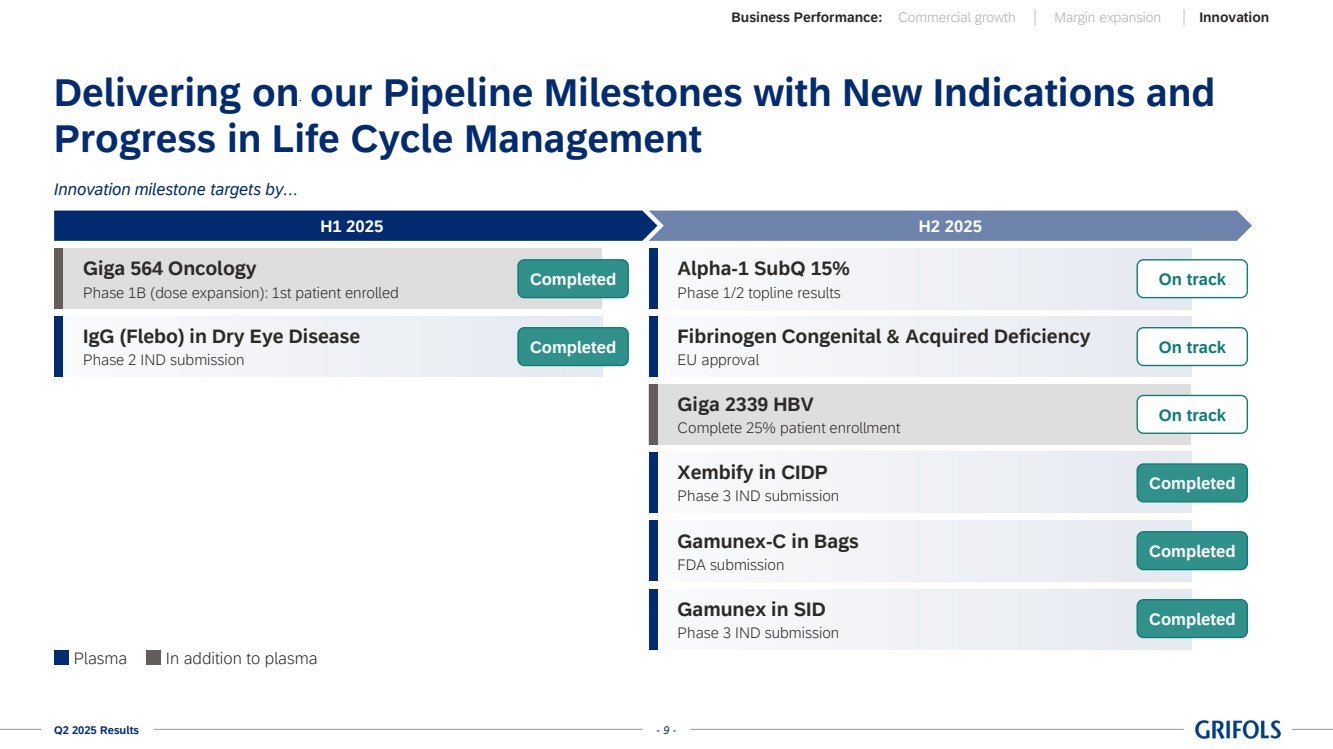Click the gray 'In addition to plasma' square
Image resolution: width=1333 pixels, height=749 pixels.
coord(153,658)
